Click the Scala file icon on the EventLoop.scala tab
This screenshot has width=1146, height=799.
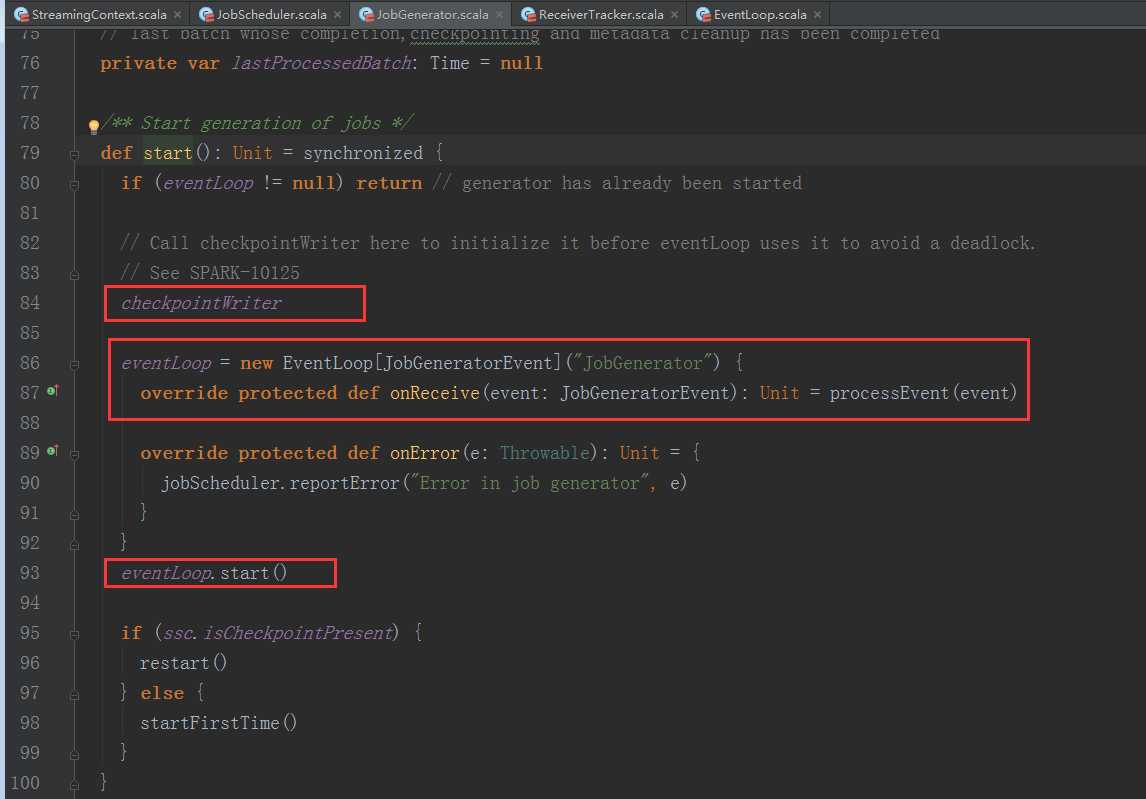703,15
